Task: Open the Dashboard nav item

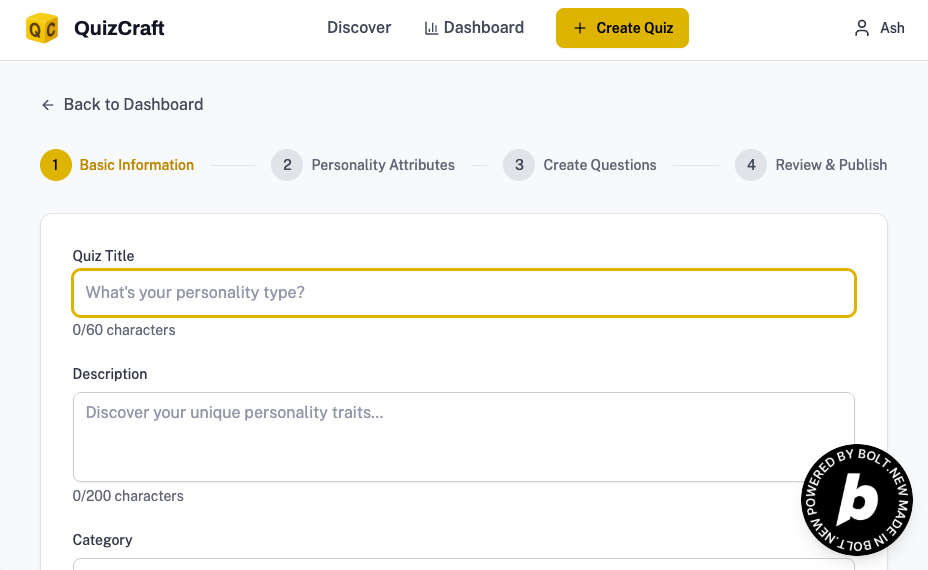Action: tap(483, 28)
